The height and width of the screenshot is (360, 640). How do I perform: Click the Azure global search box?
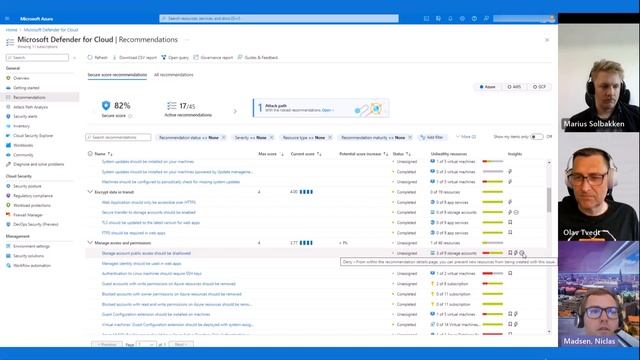point(279,18)
